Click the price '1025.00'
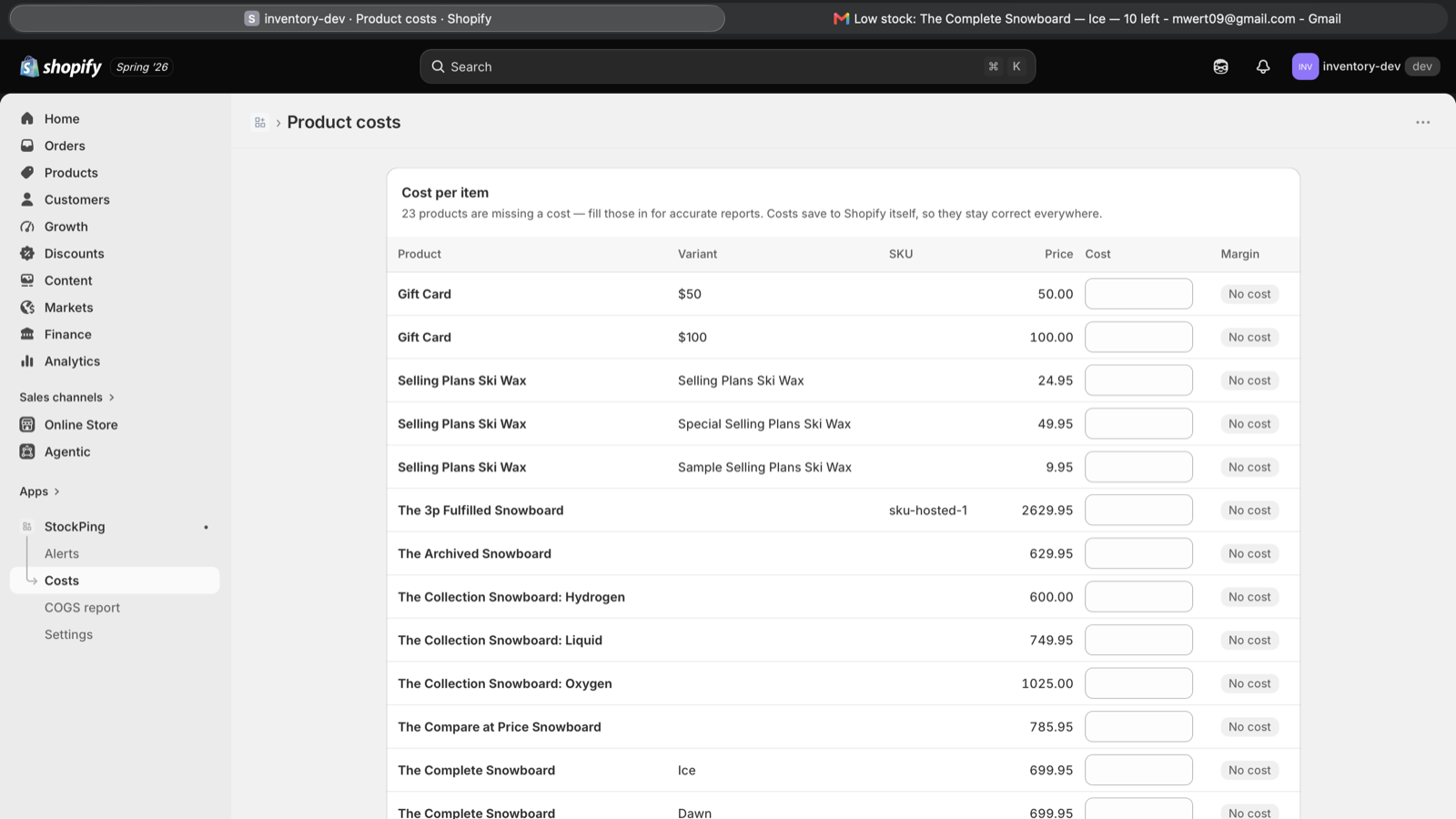1456x819 pixels. tap(1047, 683)
